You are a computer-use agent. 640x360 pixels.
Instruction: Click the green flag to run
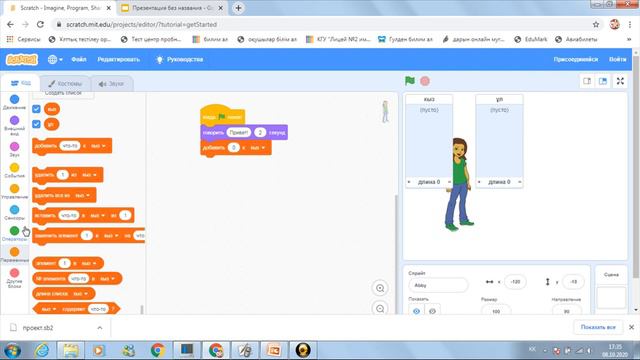[410, 81]
